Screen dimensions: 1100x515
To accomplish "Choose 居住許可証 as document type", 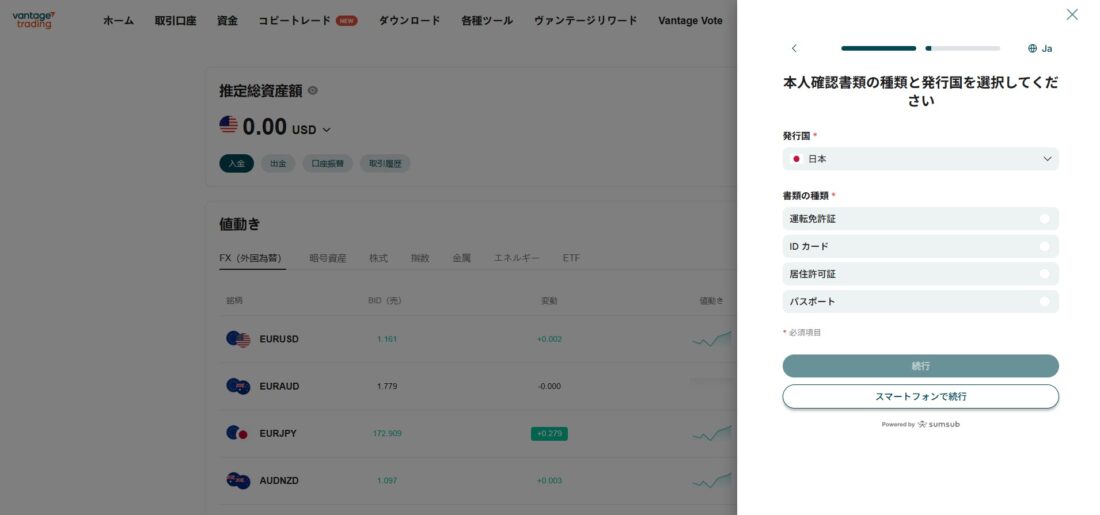I will [x=1044, y=274].
